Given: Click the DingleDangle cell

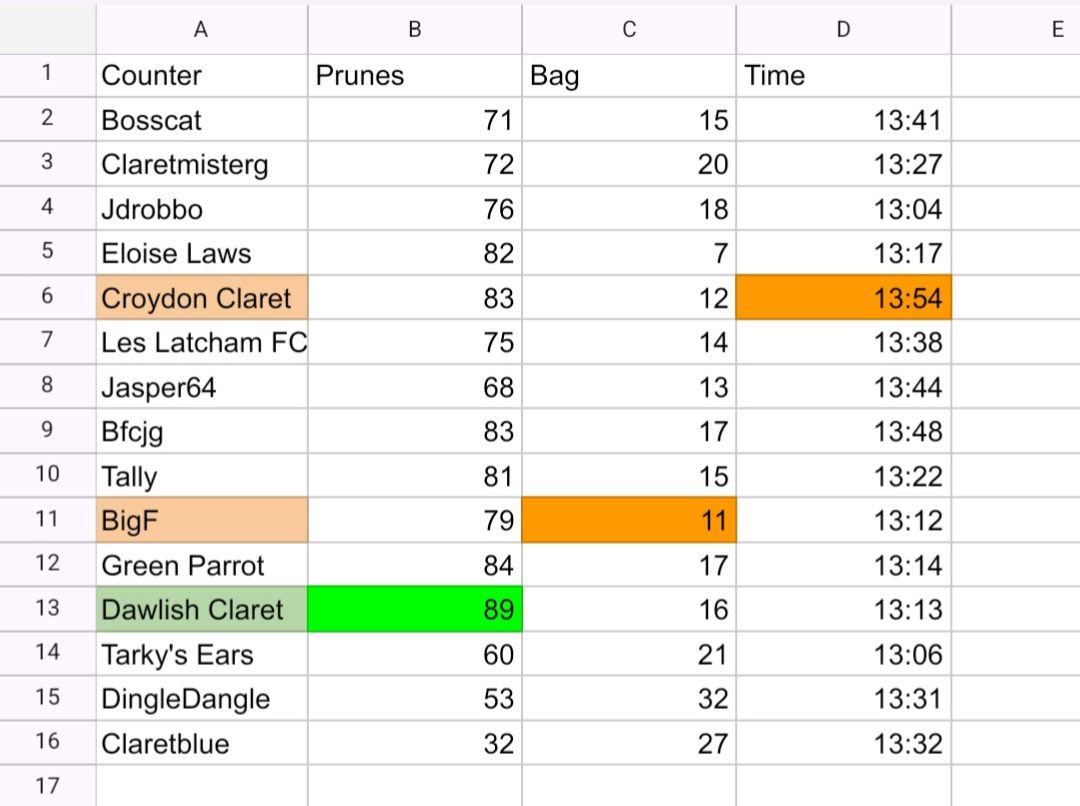Looking at the screenshot, I should point(202,698).
